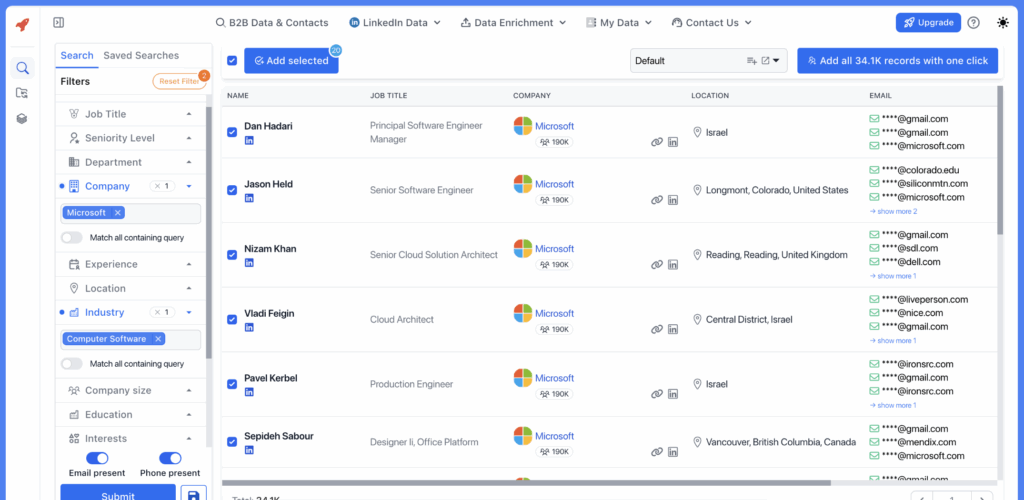Switch to the Saved Searches tab
Viewport: 1024px width, 500px height.
[141, 56]
